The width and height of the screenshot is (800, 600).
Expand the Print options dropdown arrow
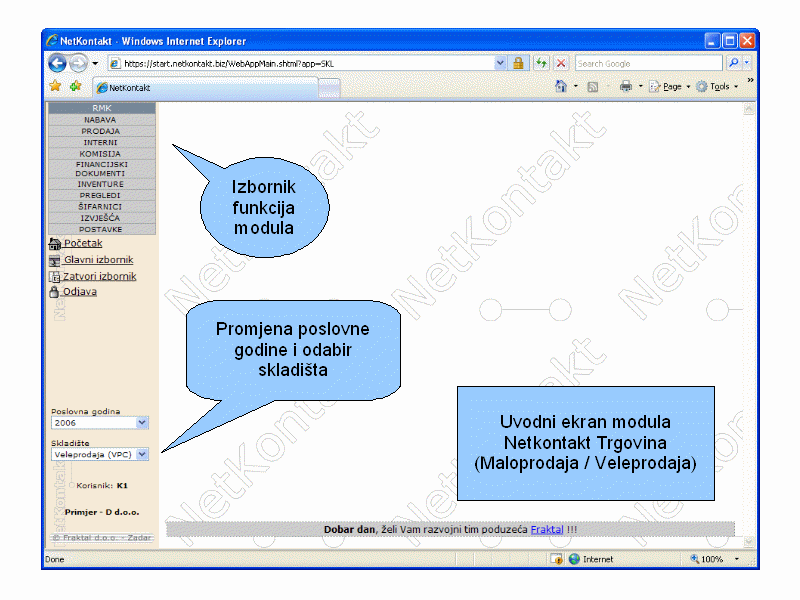pyautogui.click(x=640, y=87)
